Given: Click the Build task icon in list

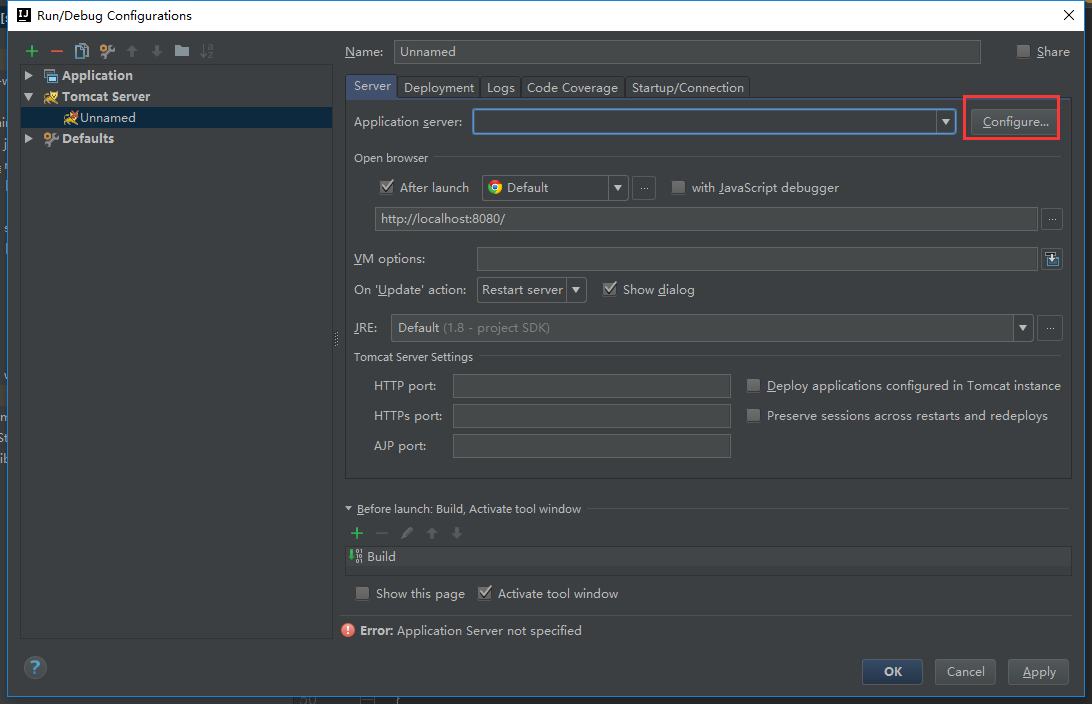Looking at the screenshot, I should tap(356, 556).
